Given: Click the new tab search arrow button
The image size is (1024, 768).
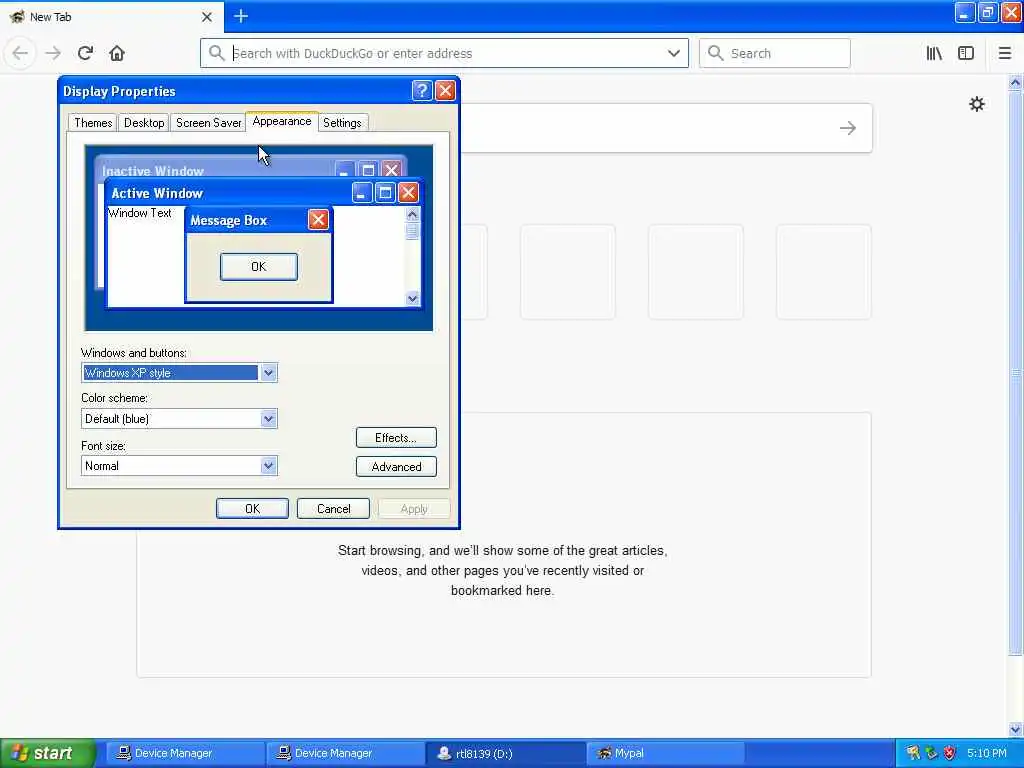Looking at the screenshot, I should [x=848, y=128].
